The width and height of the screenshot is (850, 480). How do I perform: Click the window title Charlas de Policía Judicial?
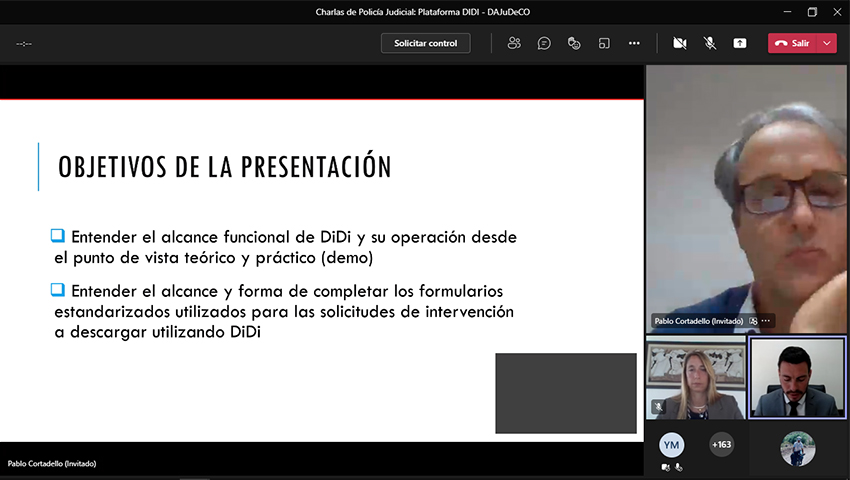tap(423, 12)
